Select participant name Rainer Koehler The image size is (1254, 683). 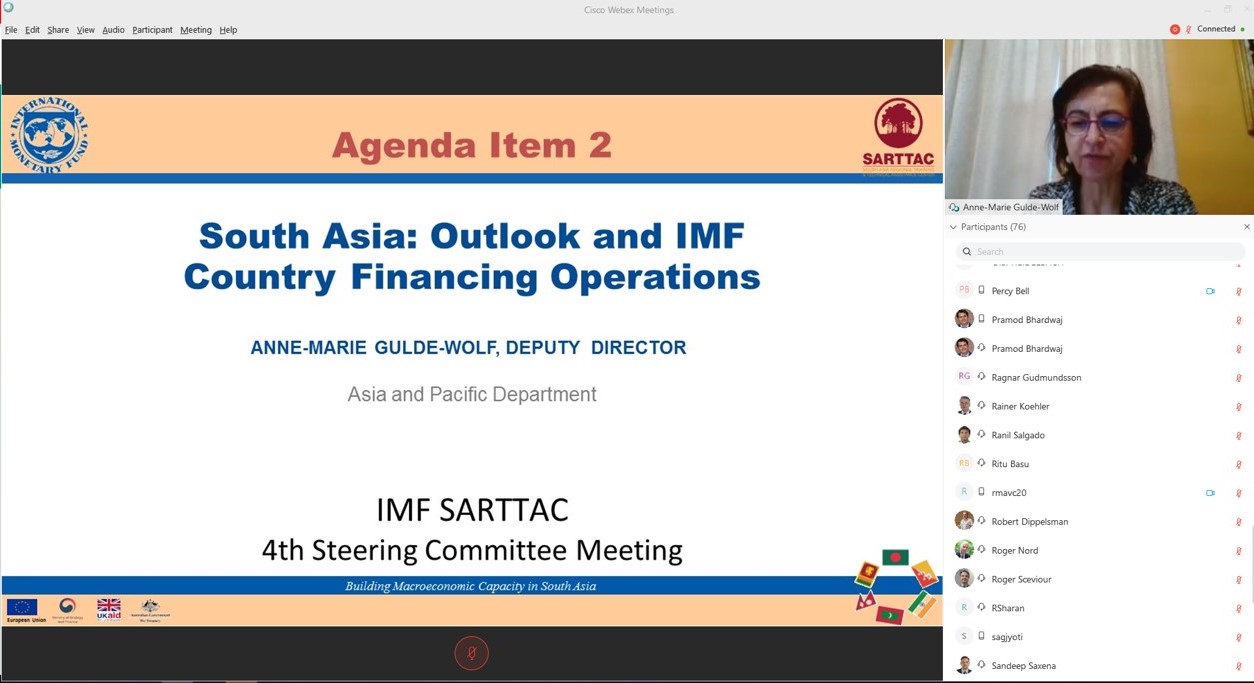(1020, 407)
